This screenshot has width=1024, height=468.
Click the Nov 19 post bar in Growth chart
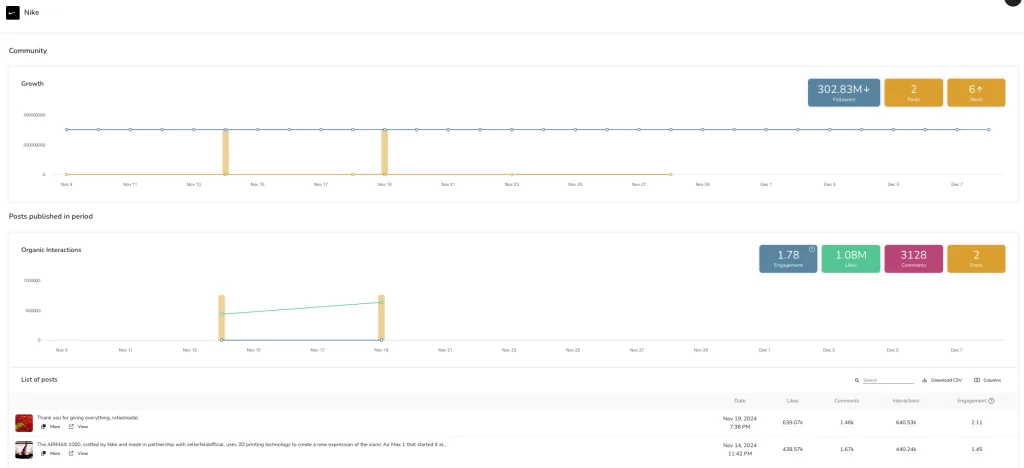click(385, 152)
